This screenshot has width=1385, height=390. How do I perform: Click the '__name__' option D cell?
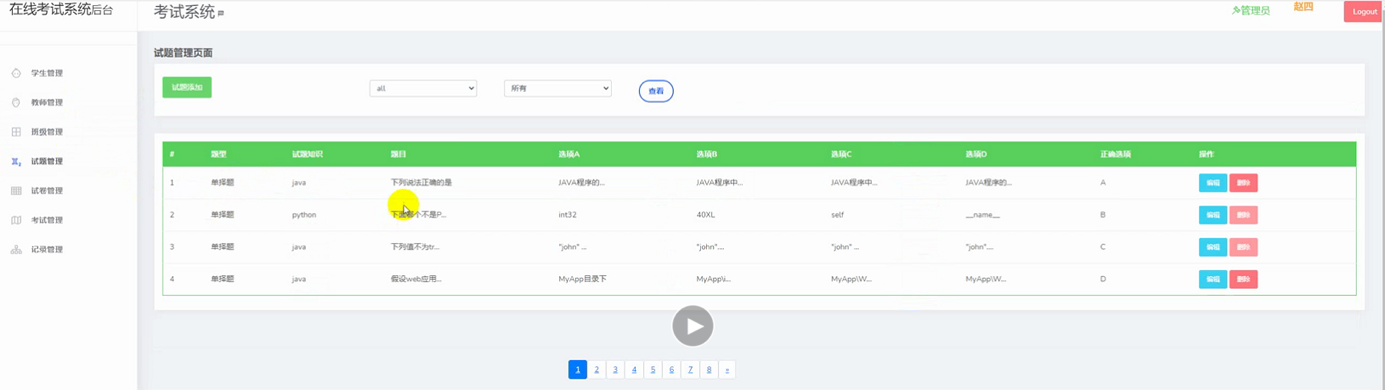982,215
